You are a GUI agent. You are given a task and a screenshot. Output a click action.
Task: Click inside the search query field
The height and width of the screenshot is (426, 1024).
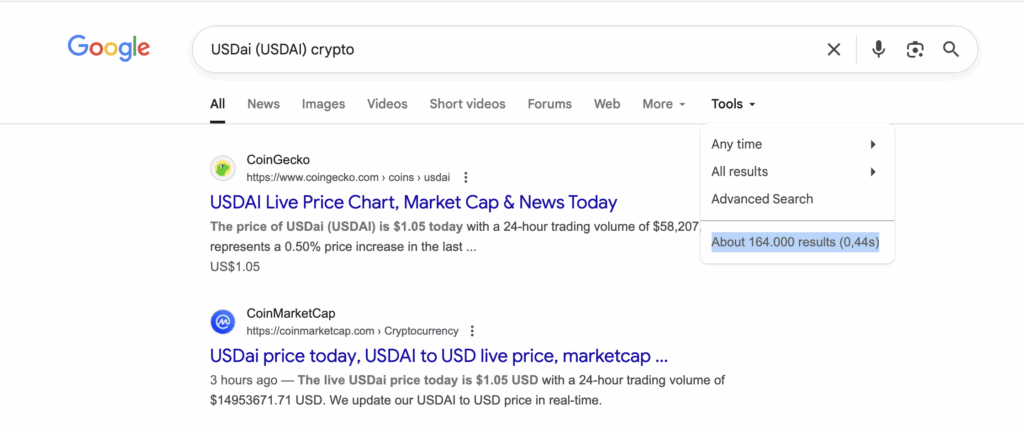coord(500,49)
